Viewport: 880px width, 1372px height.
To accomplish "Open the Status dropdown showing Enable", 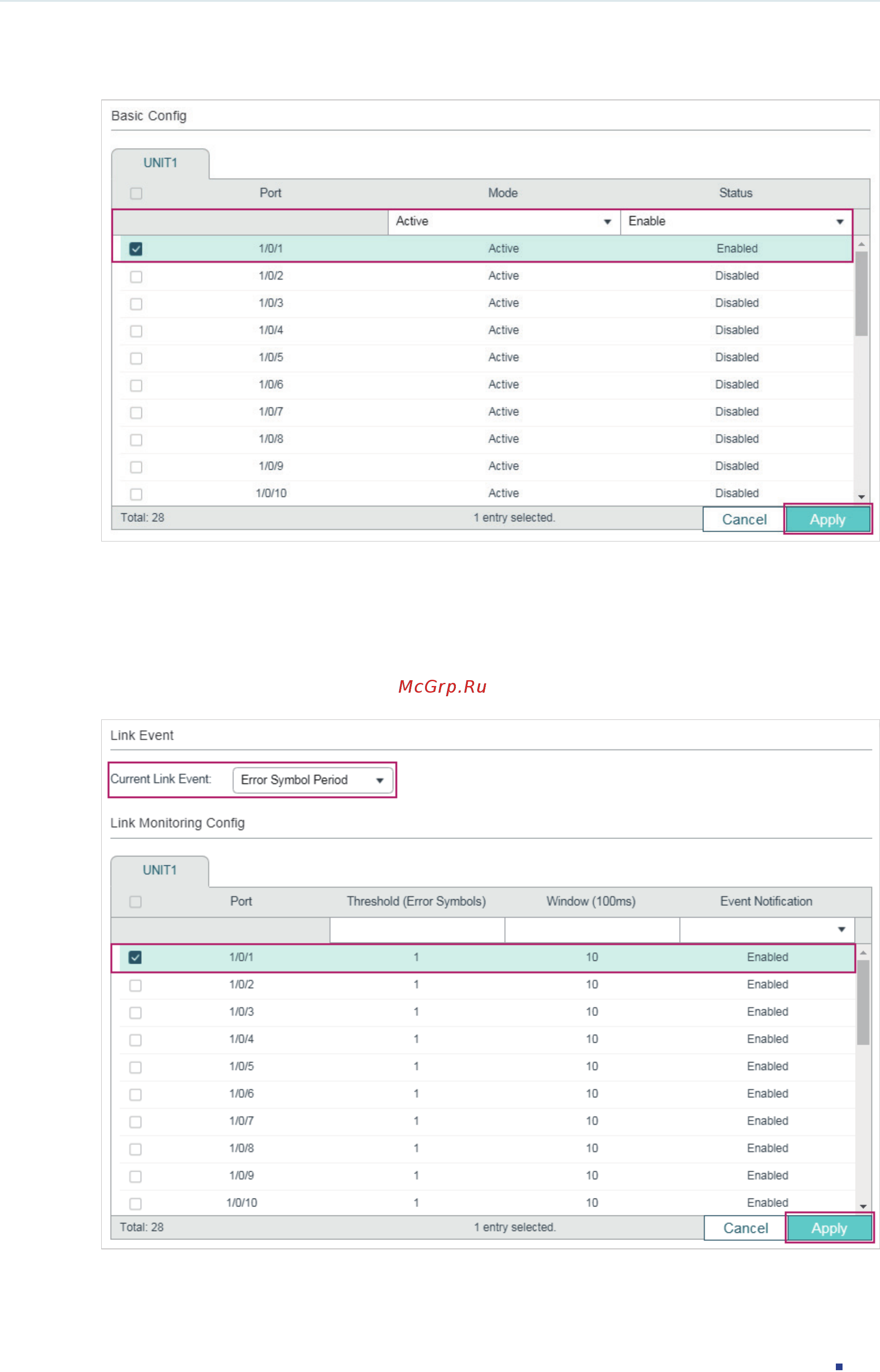I will 736,222.
